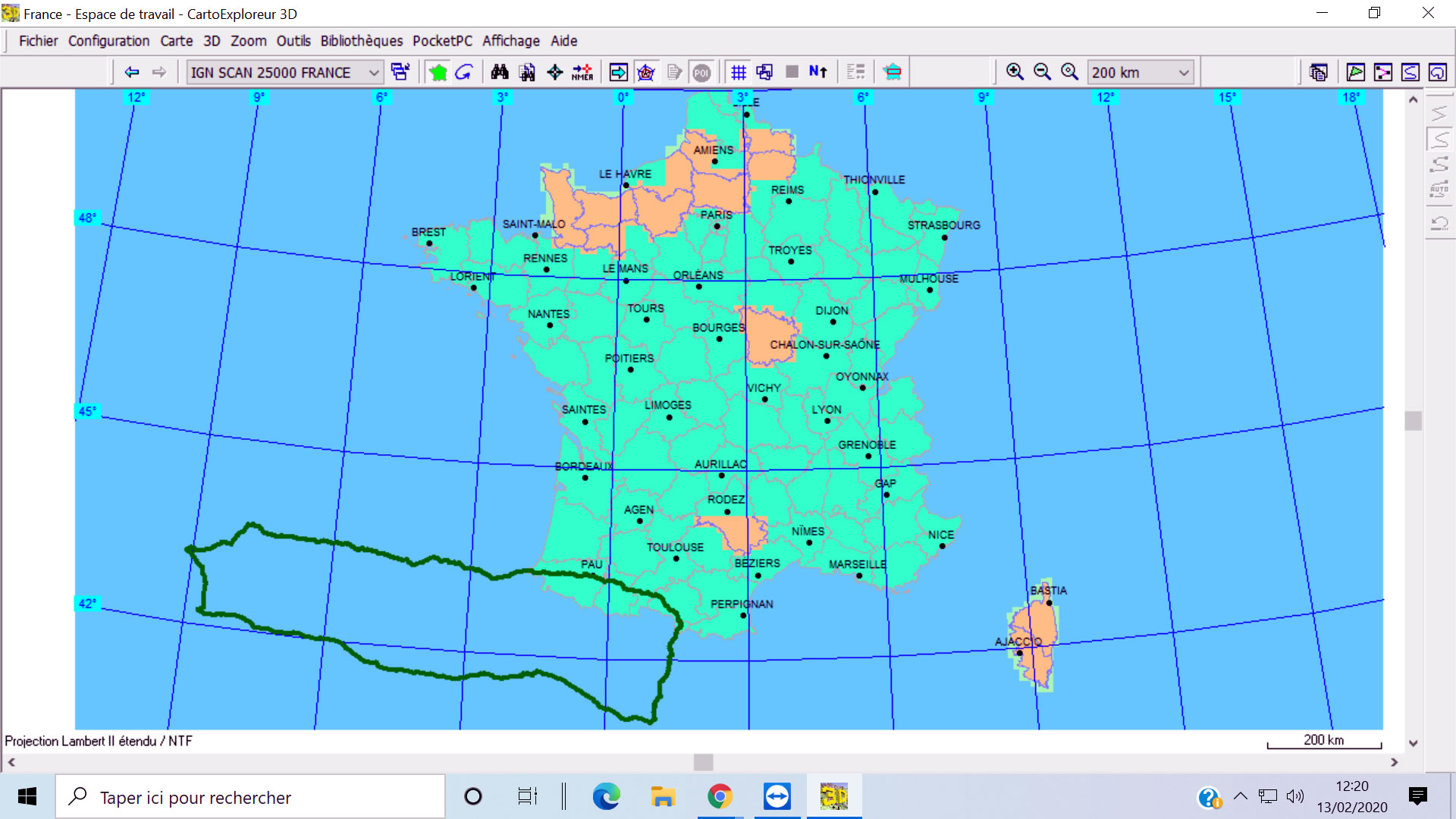
Task: Click the crosshair center-position icon
Action: (554, 72)
